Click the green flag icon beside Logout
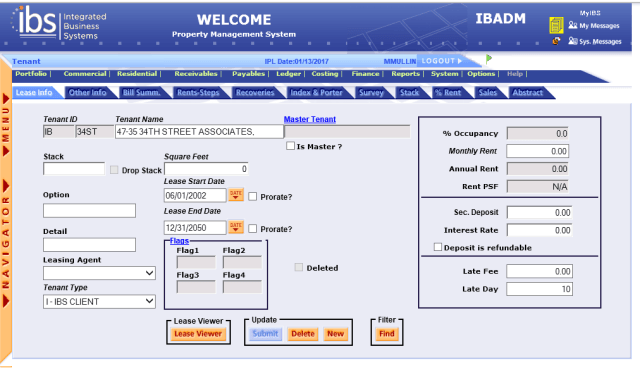The image size is (640, 380). click(x=489, y=59)
